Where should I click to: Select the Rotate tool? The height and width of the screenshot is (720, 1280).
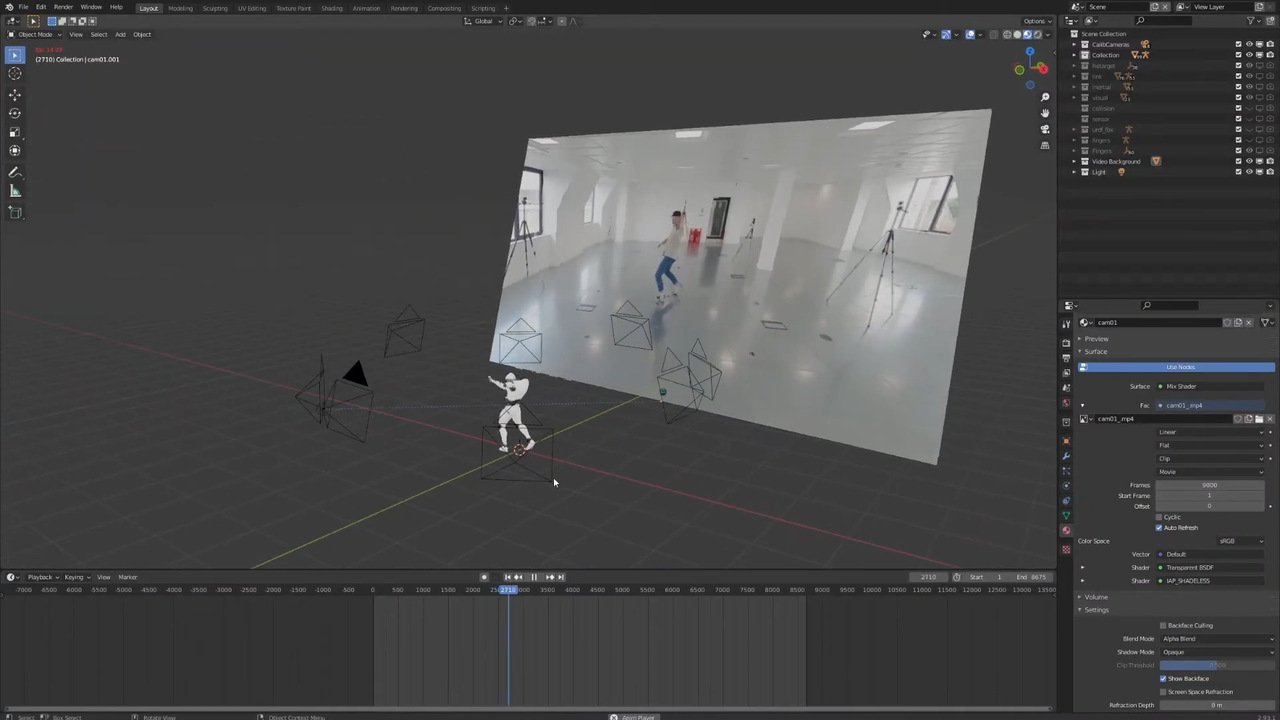pyautogui.click(x=15, y=112)
